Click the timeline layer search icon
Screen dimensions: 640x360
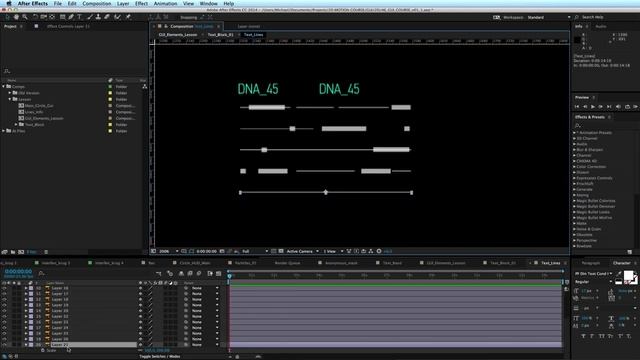click(x=41, y=273)
